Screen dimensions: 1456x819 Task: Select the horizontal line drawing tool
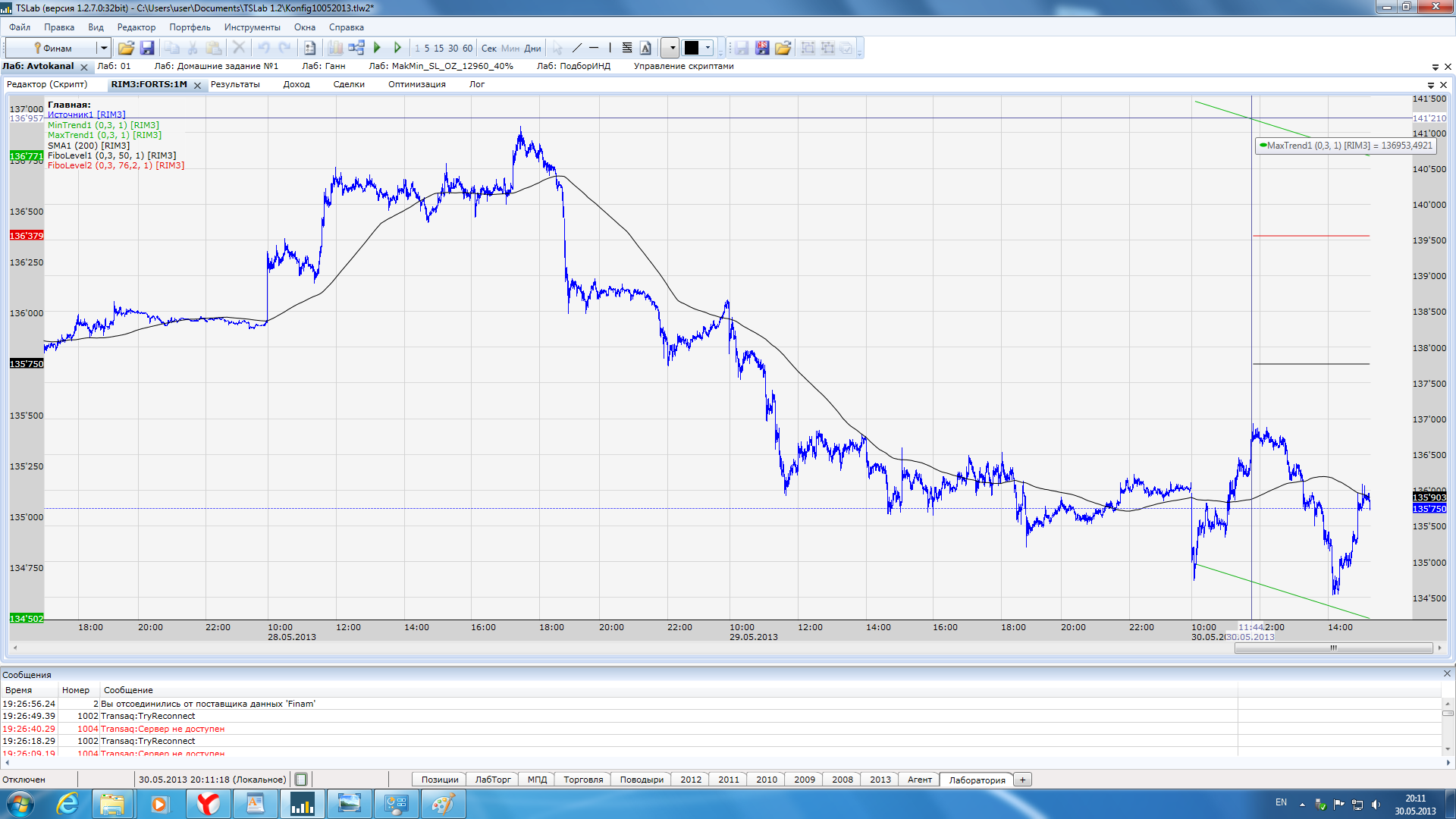point(594,49)
